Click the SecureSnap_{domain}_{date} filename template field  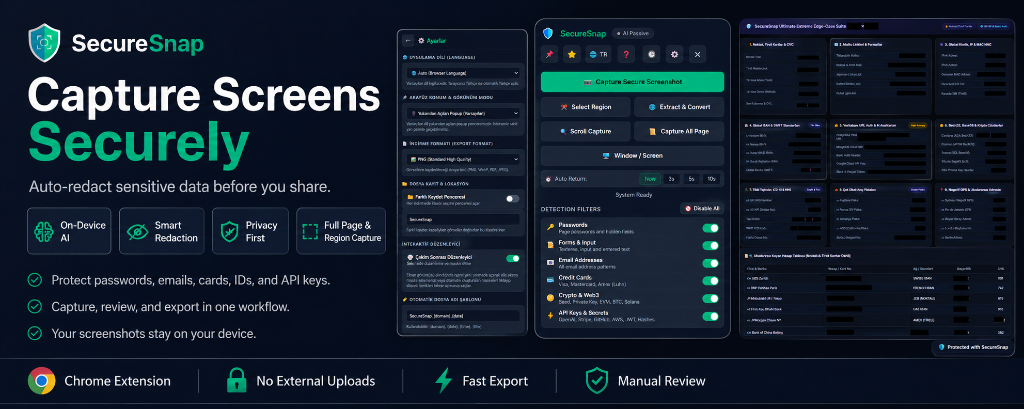pos(462,316)
